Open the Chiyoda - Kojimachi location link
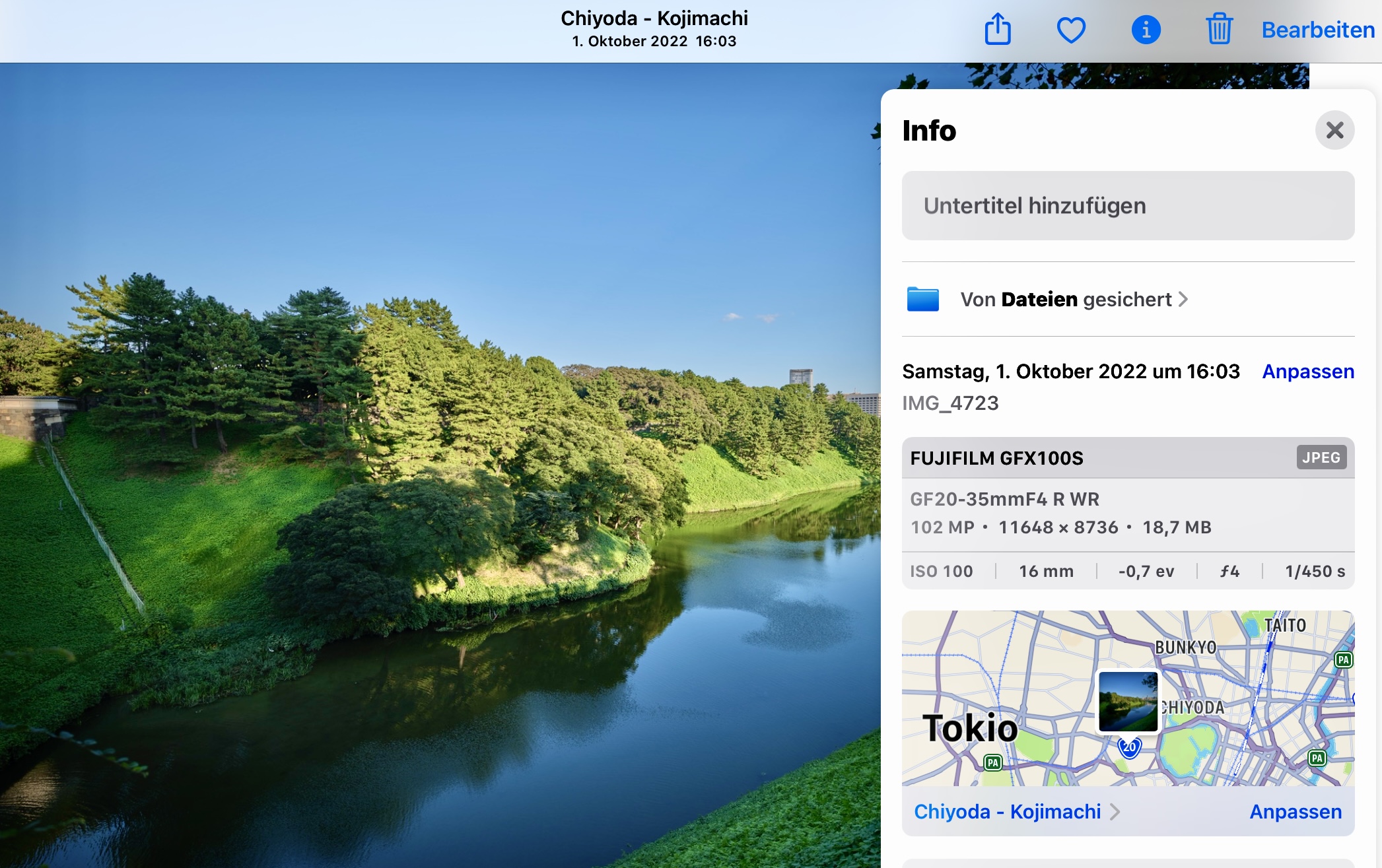The image size is (1382, 868). tap(1007, 811)
